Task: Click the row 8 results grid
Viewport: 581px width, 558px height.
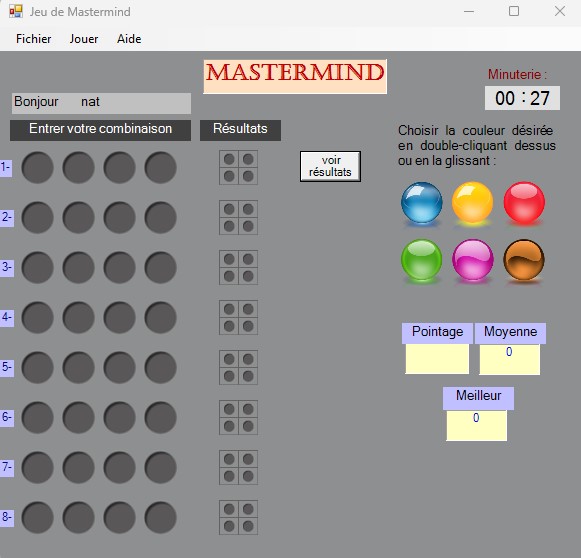Action: [238, 518]
